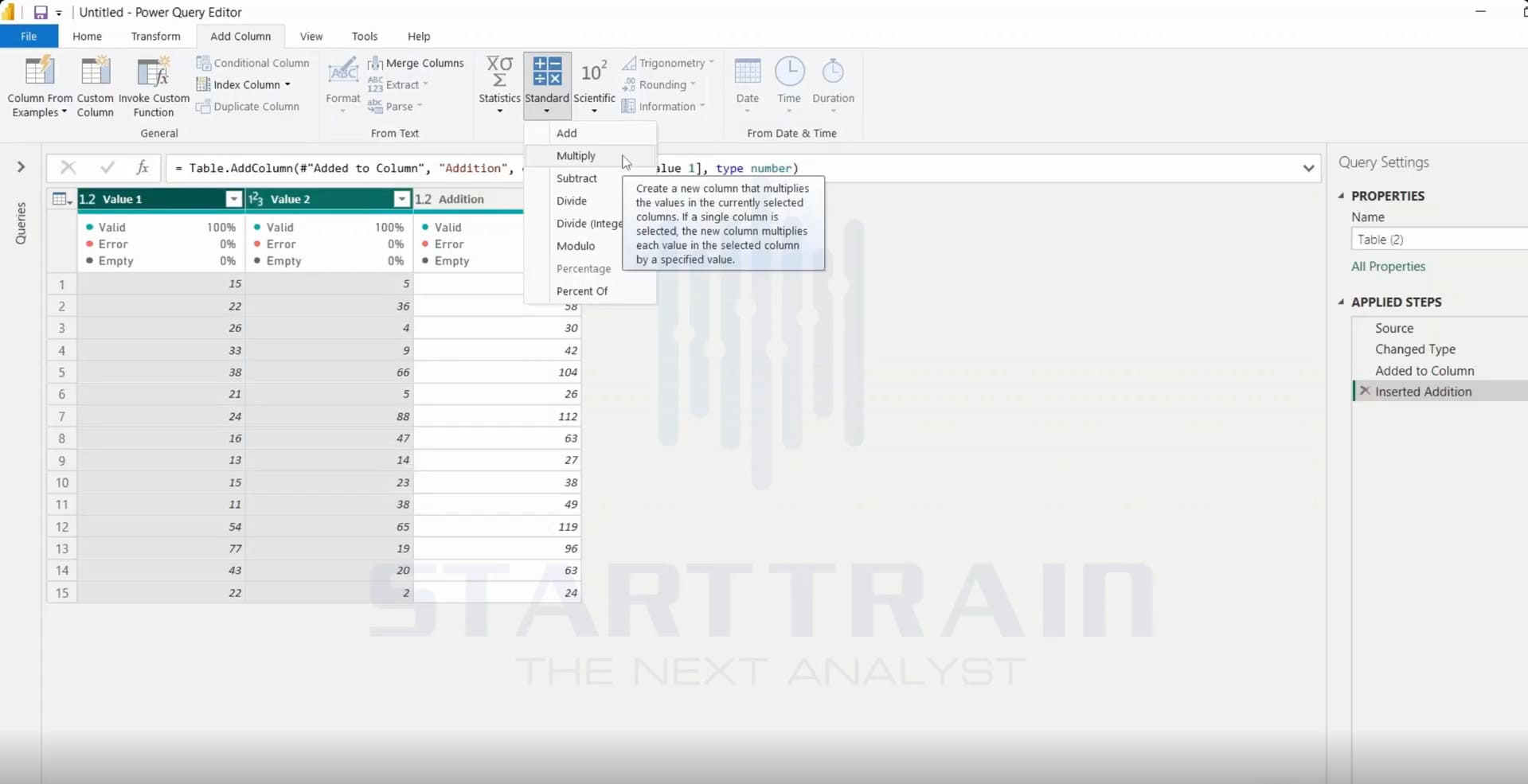The width and height of the screenshot is (1528, 784).
Task: Open Index Column dropdown
Action: point(287,84)
